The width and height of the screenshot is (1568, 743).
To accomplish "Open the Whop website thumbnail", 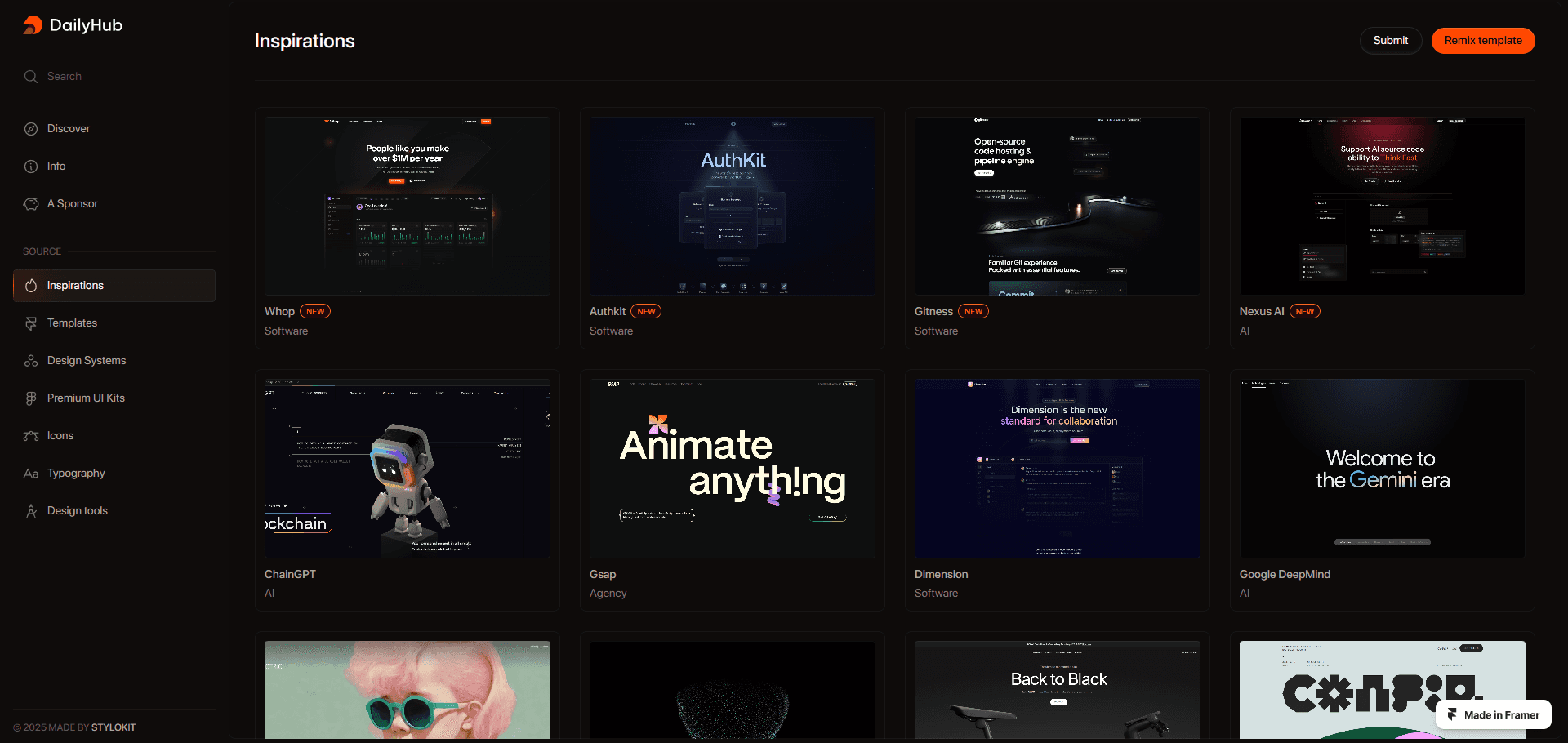I will 408,206.
